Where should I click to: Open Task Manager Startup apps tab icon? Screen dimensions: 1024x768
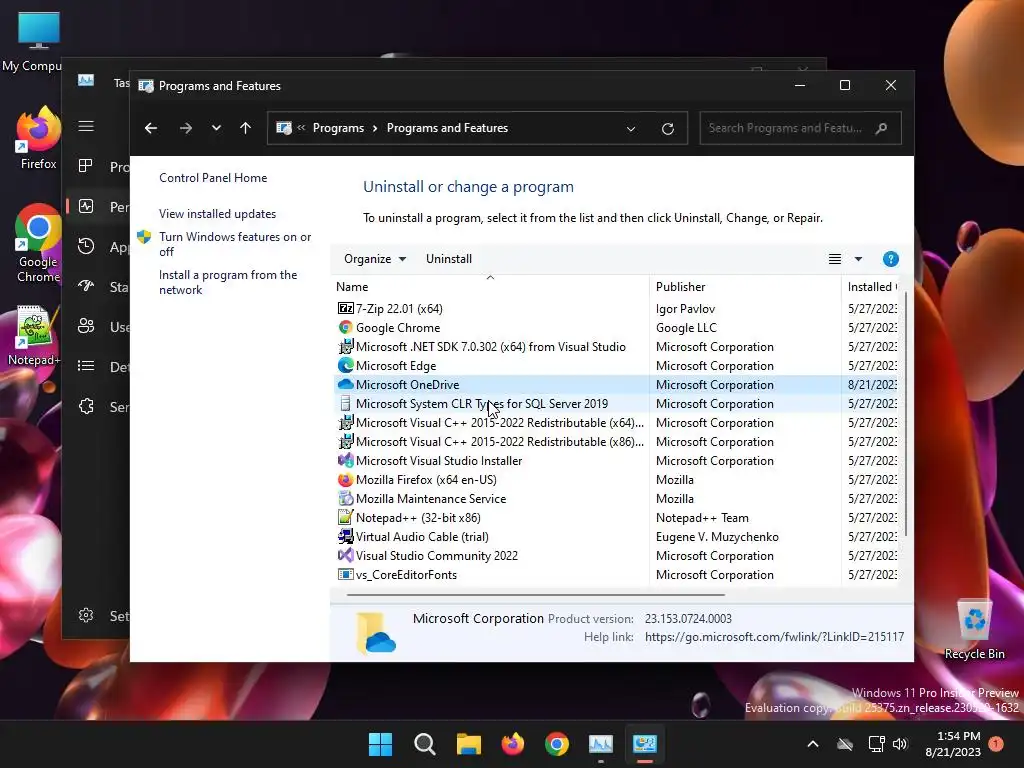[86, 286]
